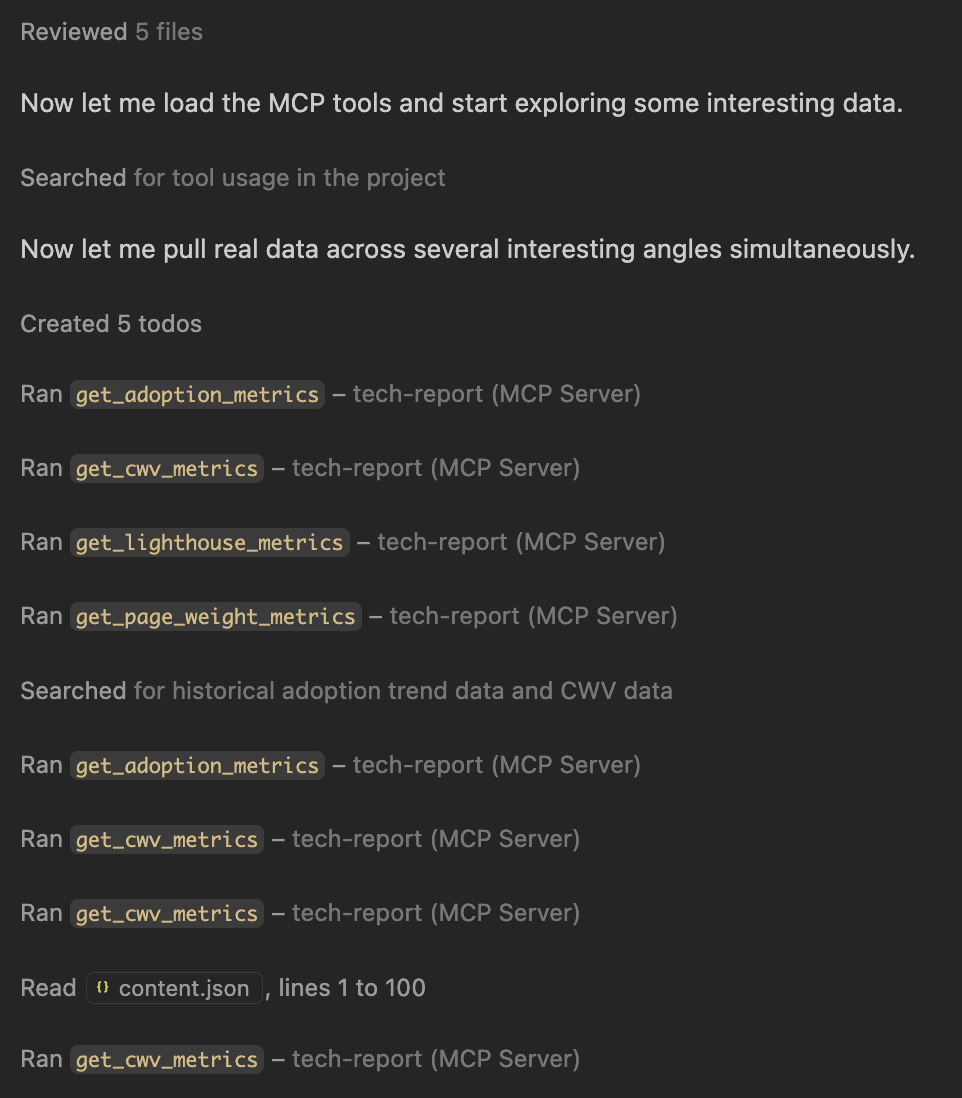Click the "Now let me pull real data" message
Image resolution: width=962 pixels, height=1098 pixels.
468,249
